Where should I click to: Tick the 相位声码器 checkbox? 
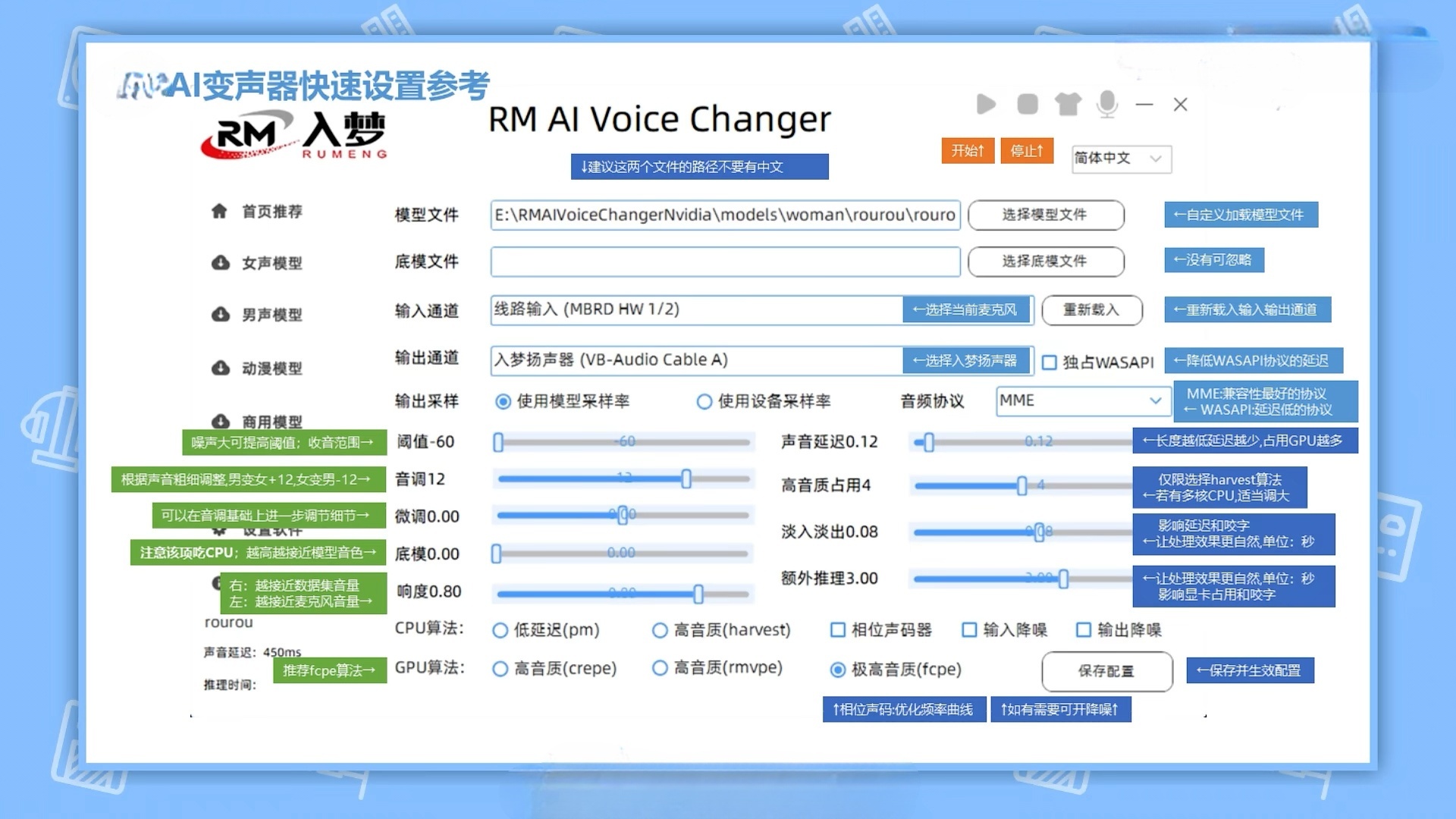point(838,629)
